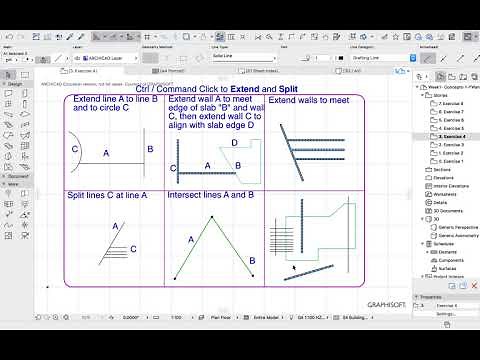Screen dimensions: 480x360
Task: Open 7. Exercise 8 in the Navigator
Action: [447, 104]
